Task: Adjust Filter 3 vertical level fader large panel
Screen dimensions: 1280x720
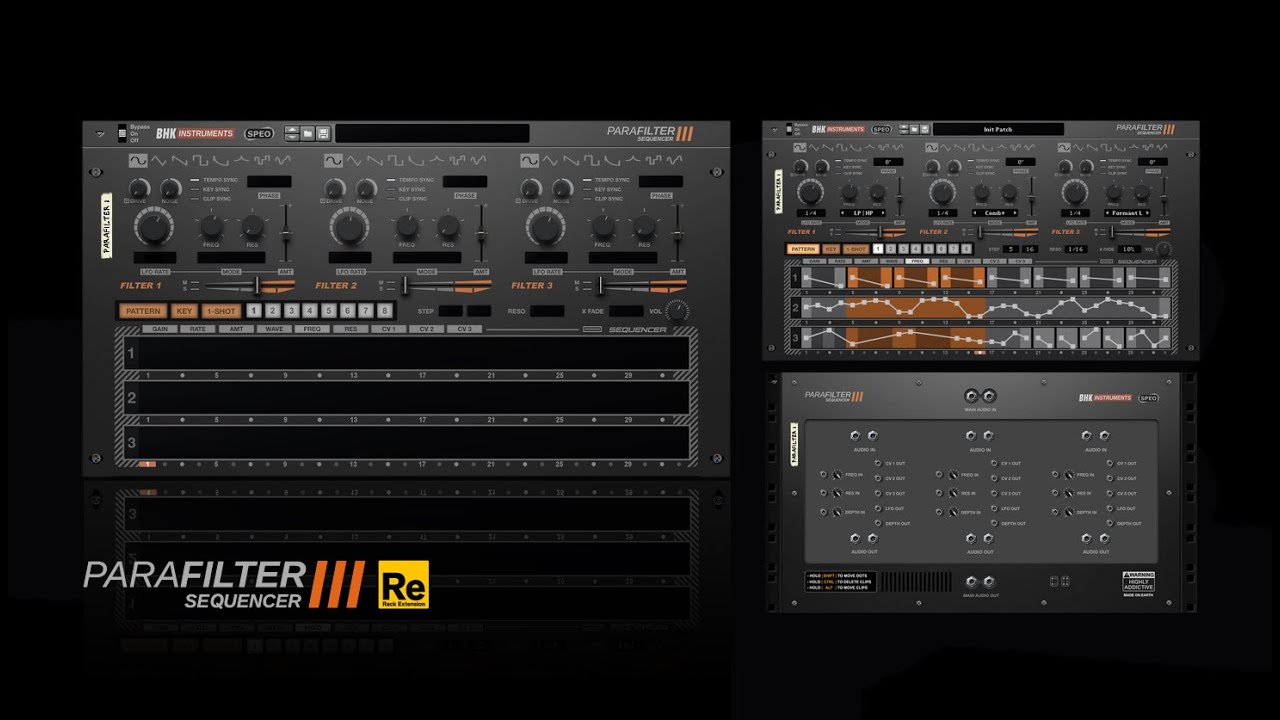Action: pyautogui.click(x=678, y=233)
